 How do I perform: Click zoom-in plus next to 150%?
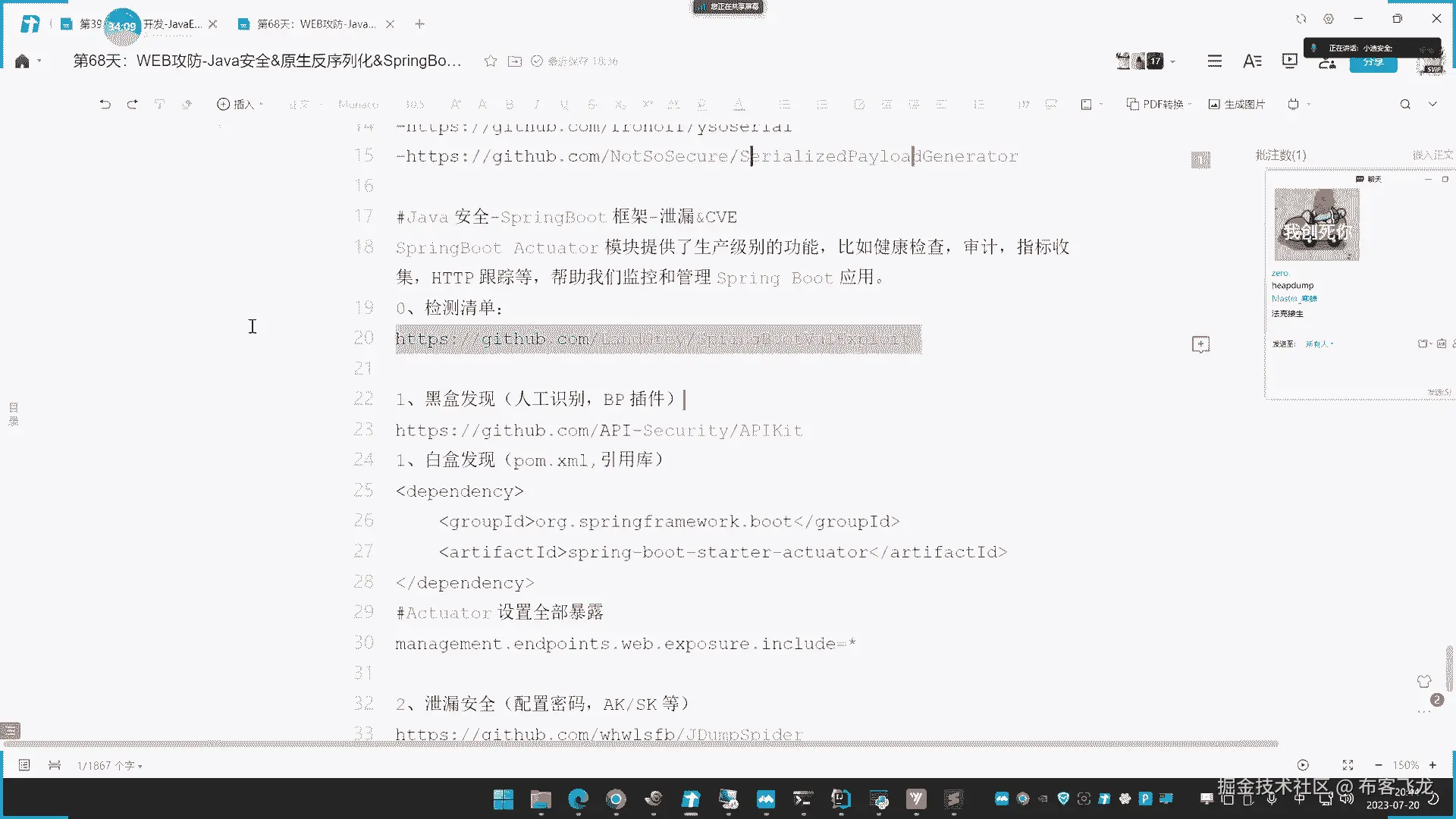(x=1432, y=765)
